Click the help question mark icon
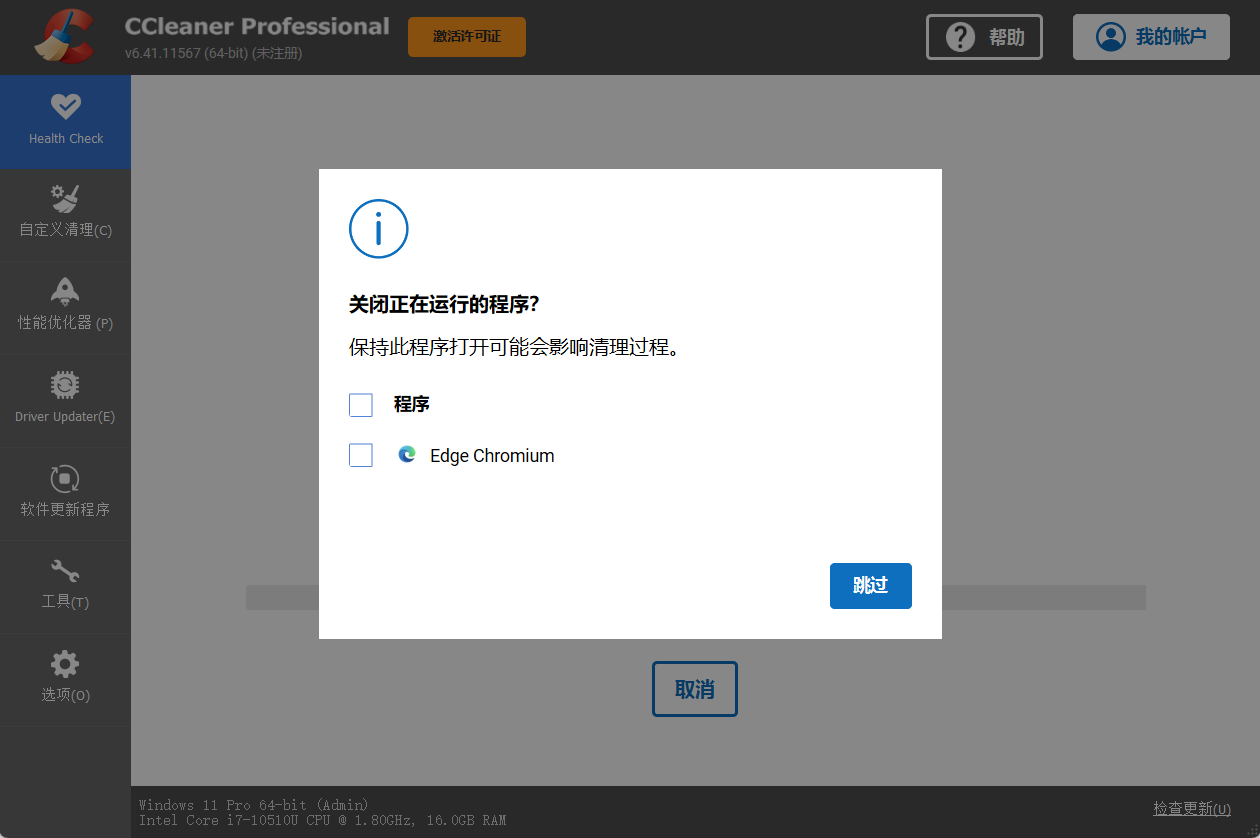1260x838 pixels. tap(960, 37)
